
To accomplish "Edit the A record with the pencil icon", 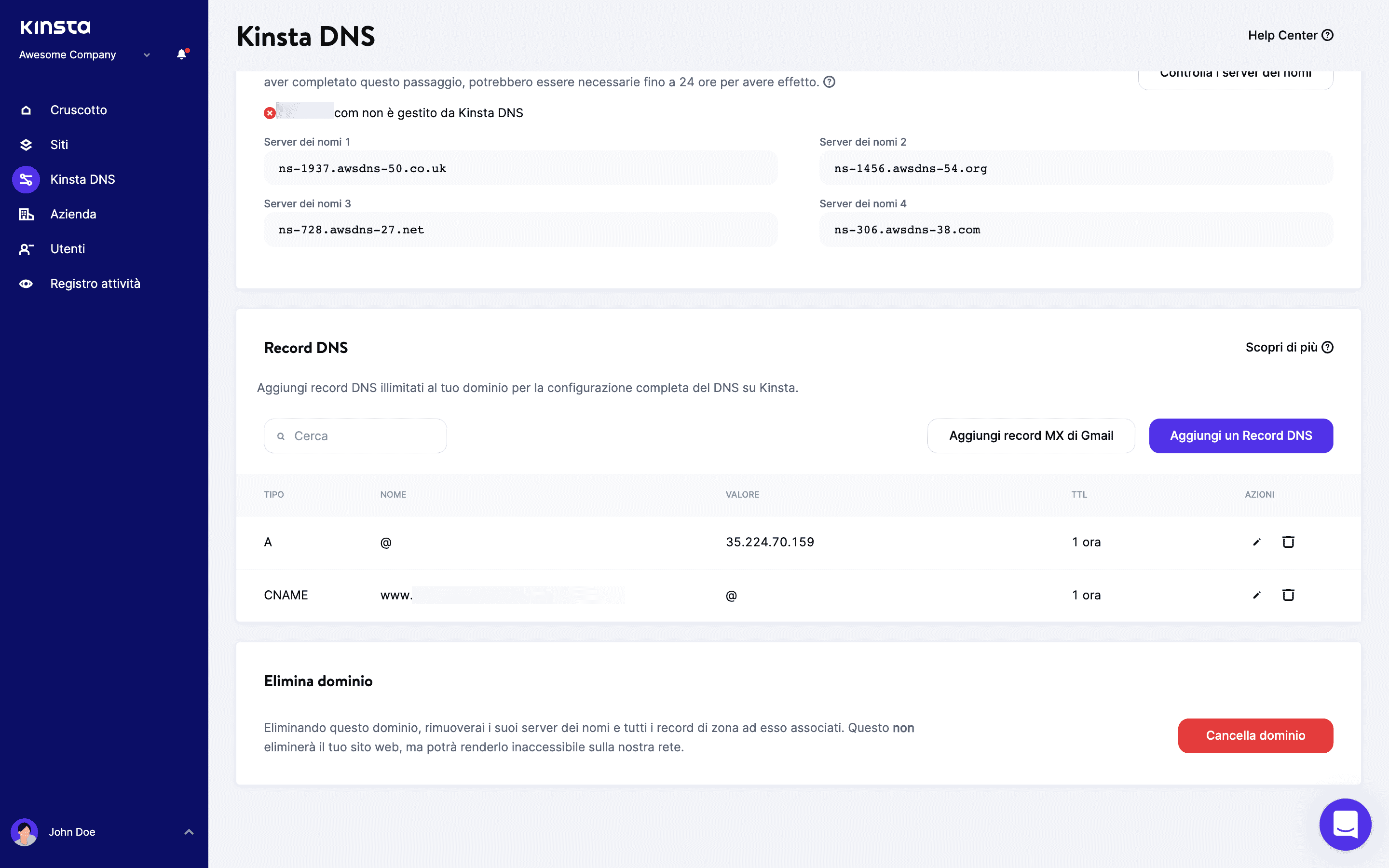I will coord(1256,542).
